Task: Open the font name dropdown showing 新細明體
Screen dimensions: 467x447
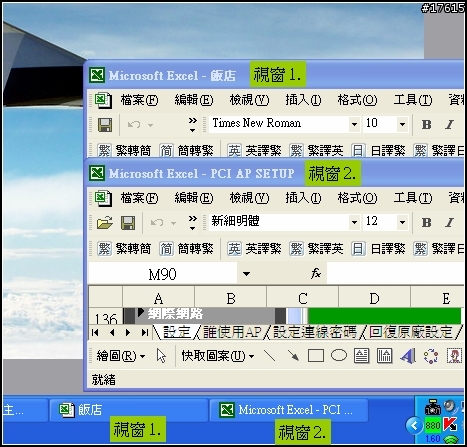Action: pos(354,222)
